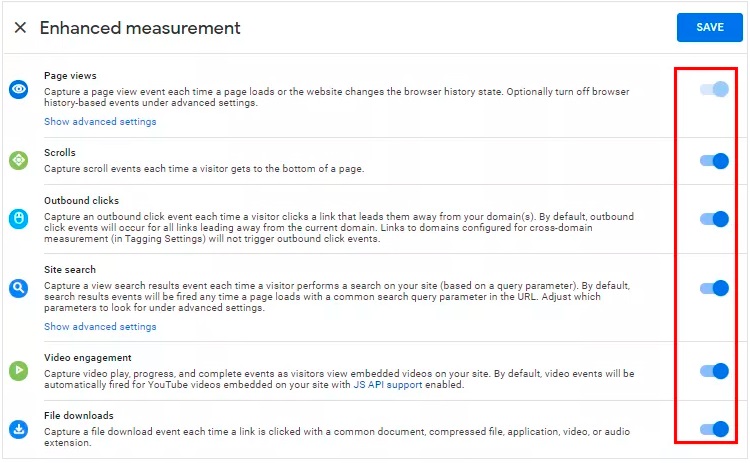Viewport: 750px width, 463px height.
Task: Turn off Outbound clicks toggle
Action: tap(714, 219)
